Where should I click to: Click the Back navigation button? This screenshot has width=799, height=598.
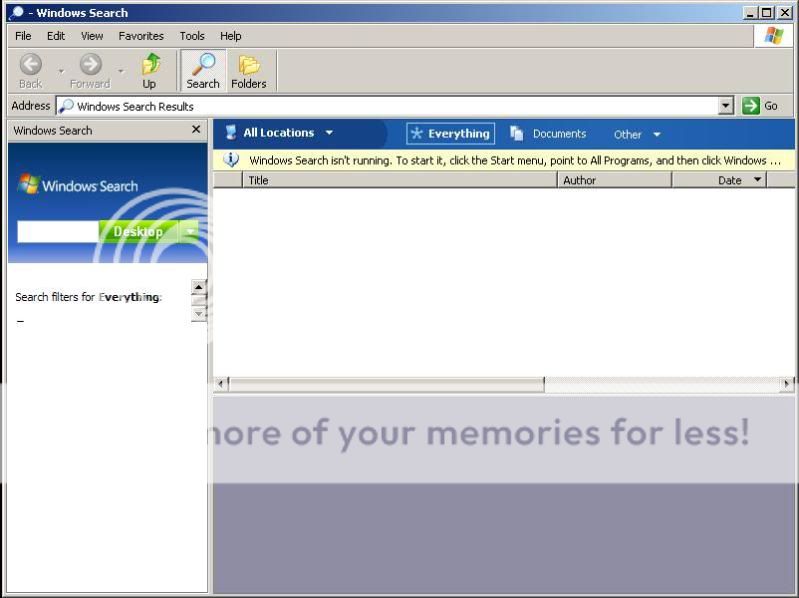click(x=31, y=71)
